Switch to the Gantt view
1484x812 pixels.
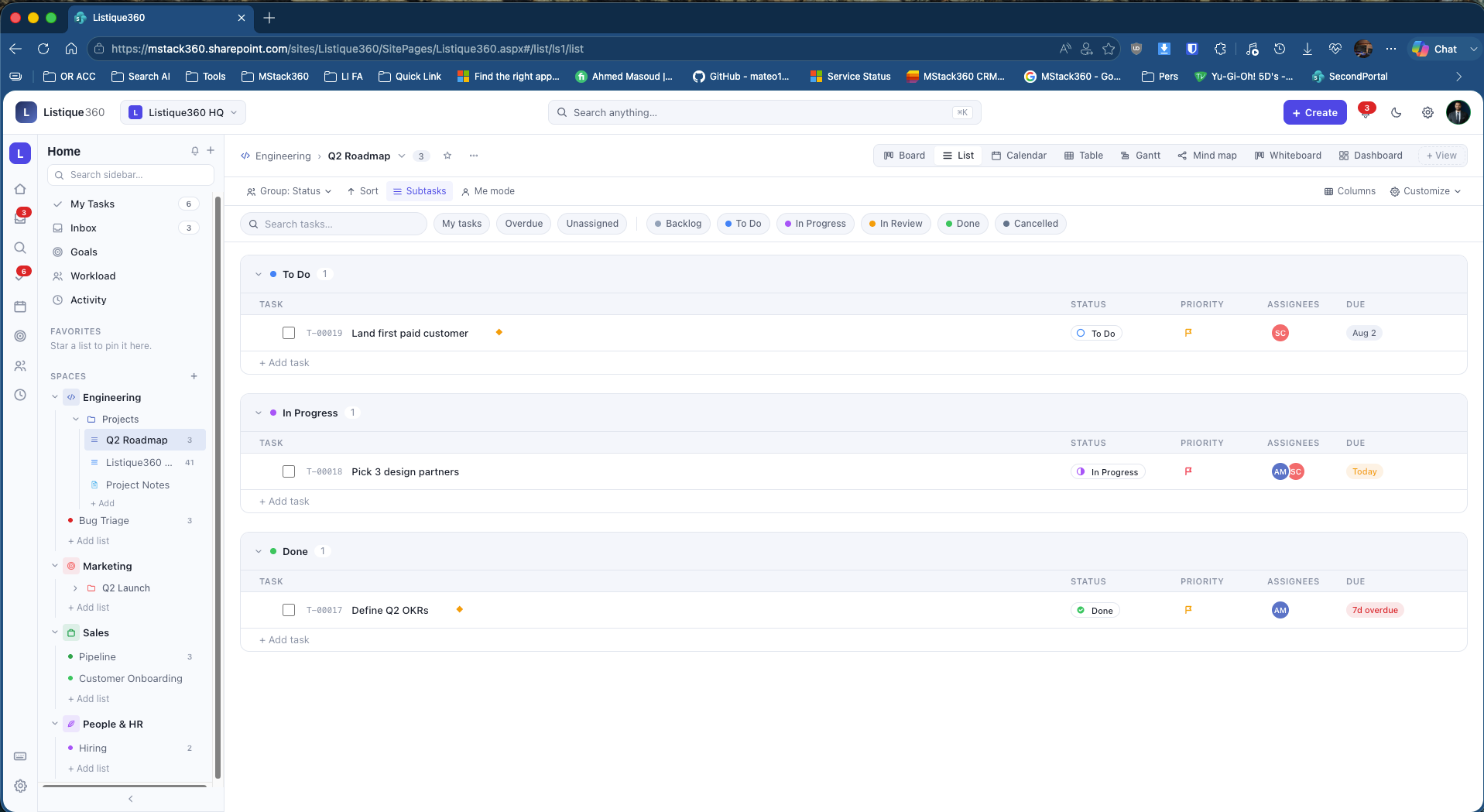tap(1140, 156)
